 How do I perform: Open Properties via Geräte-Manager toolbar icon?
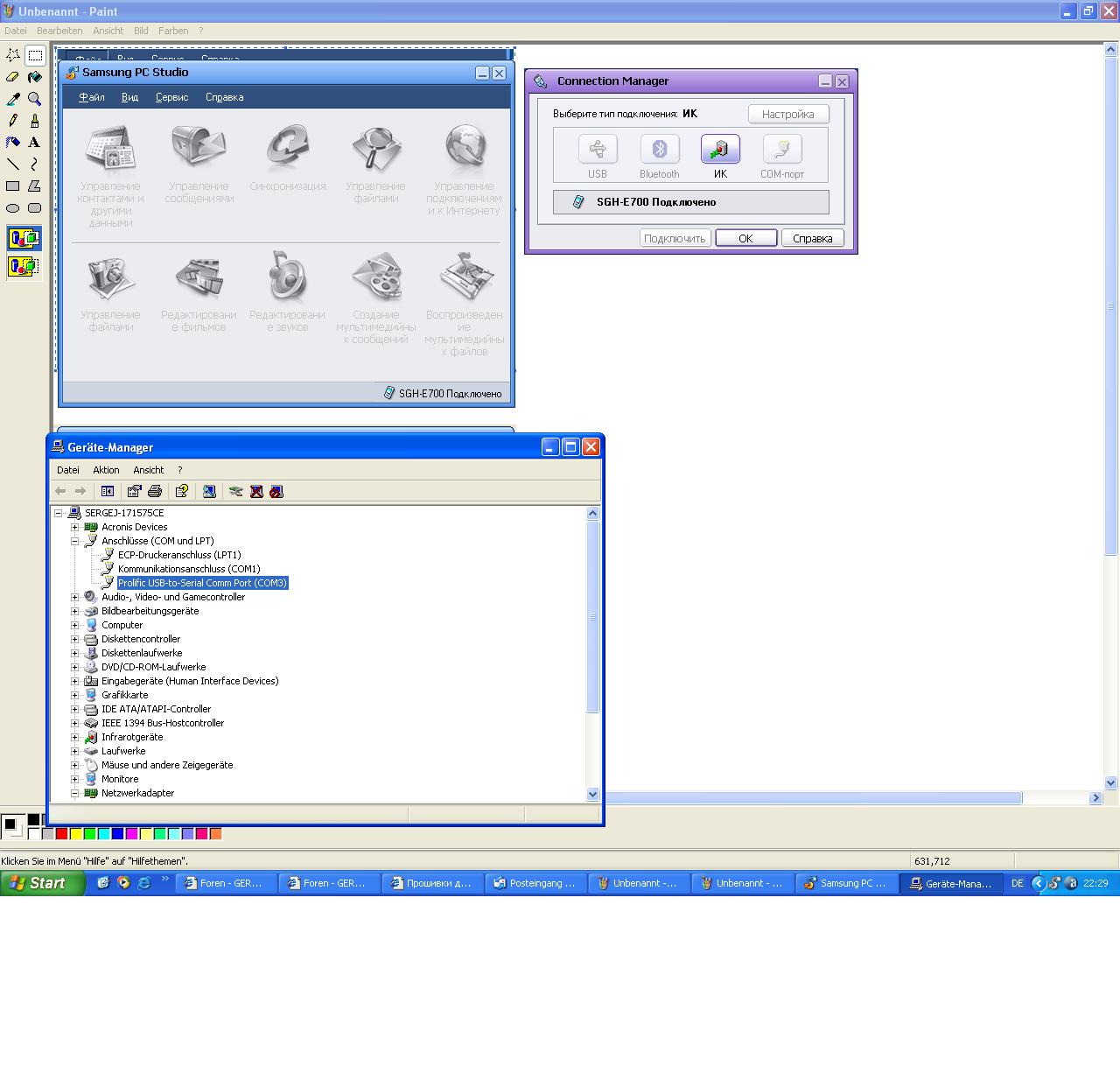134,491
